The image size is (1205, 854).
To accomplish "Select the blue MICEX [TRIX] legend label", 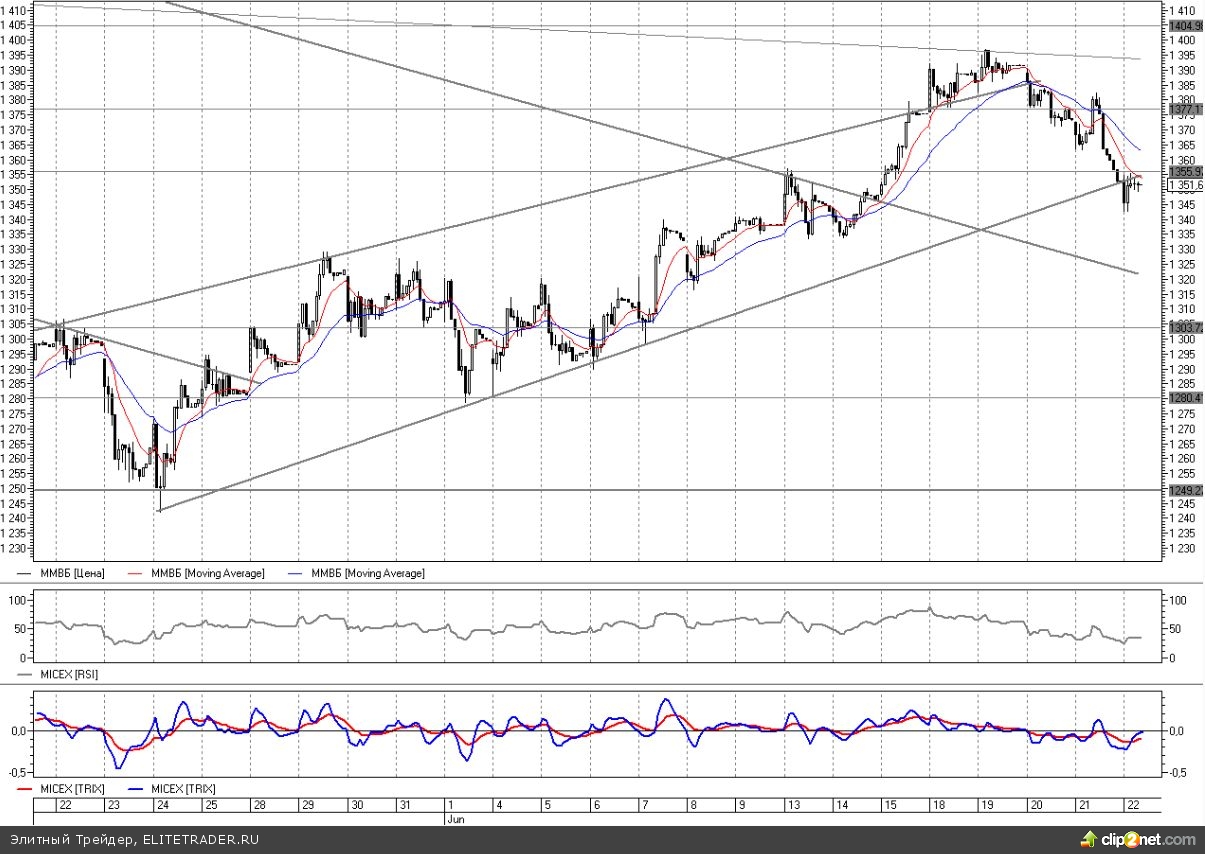I will pos(183,789).
